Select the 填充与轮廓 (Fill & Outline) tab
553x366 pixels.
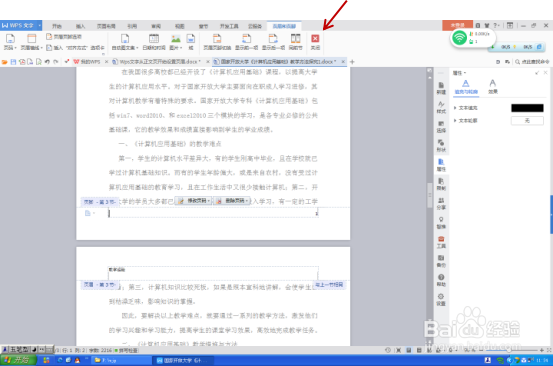[466, 87]
